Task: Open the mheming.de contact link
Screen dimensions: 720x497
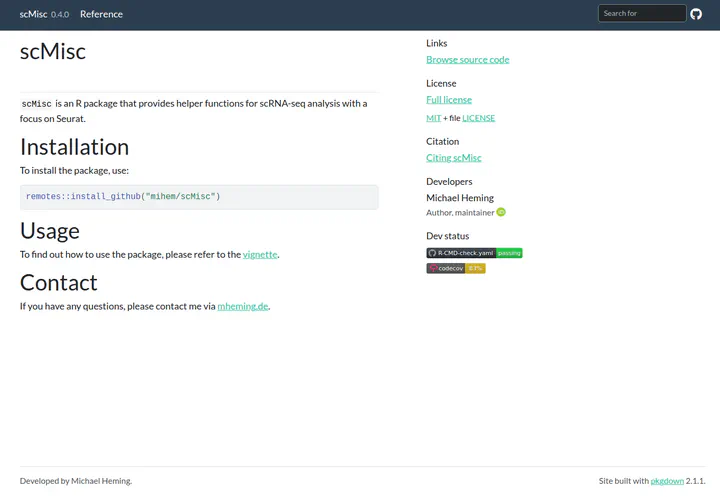Action: [x=243, y=306]
